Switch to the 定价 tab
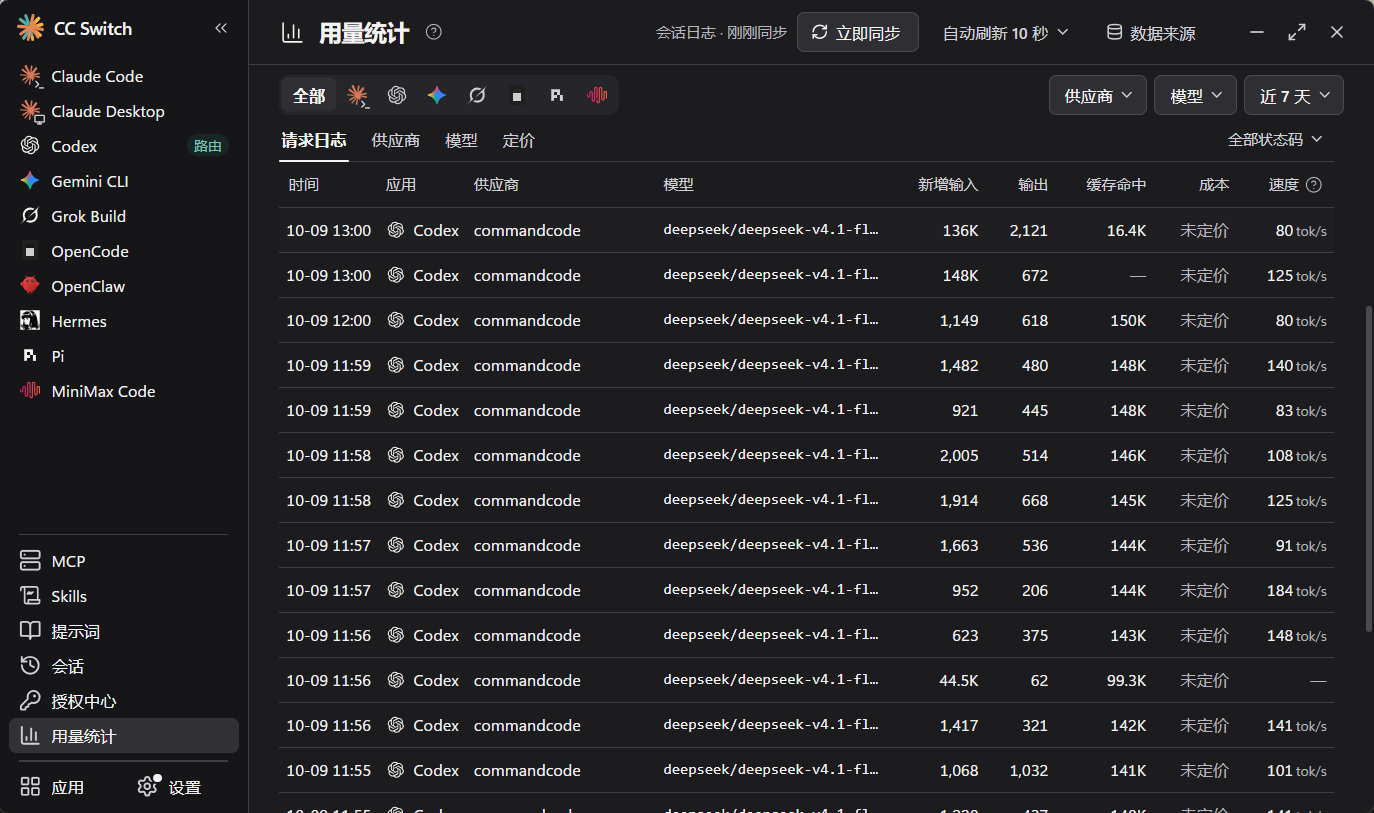 pos(518,140)
